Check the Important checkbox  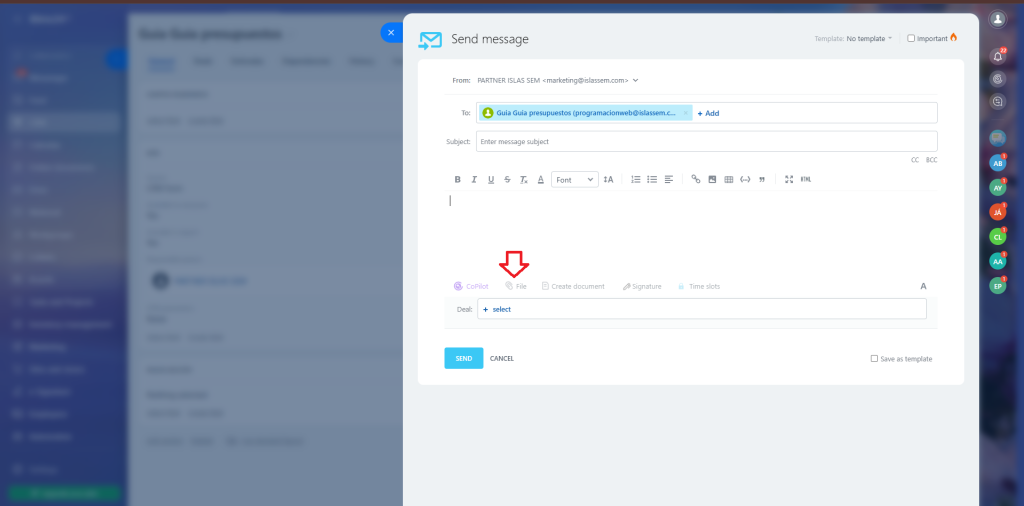pos(911,38)
